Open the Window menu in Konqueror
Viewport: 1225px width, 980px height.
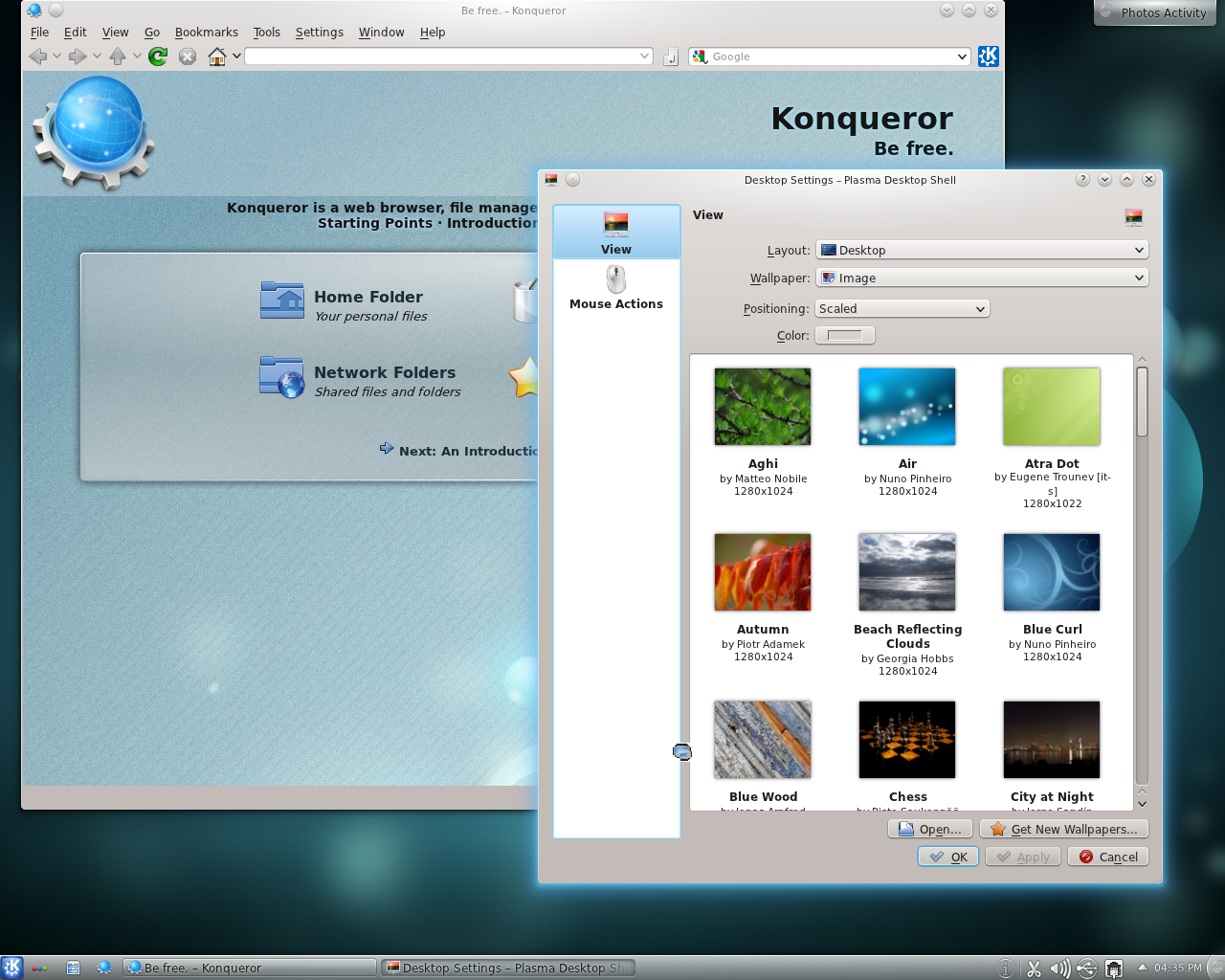[381, 32]
